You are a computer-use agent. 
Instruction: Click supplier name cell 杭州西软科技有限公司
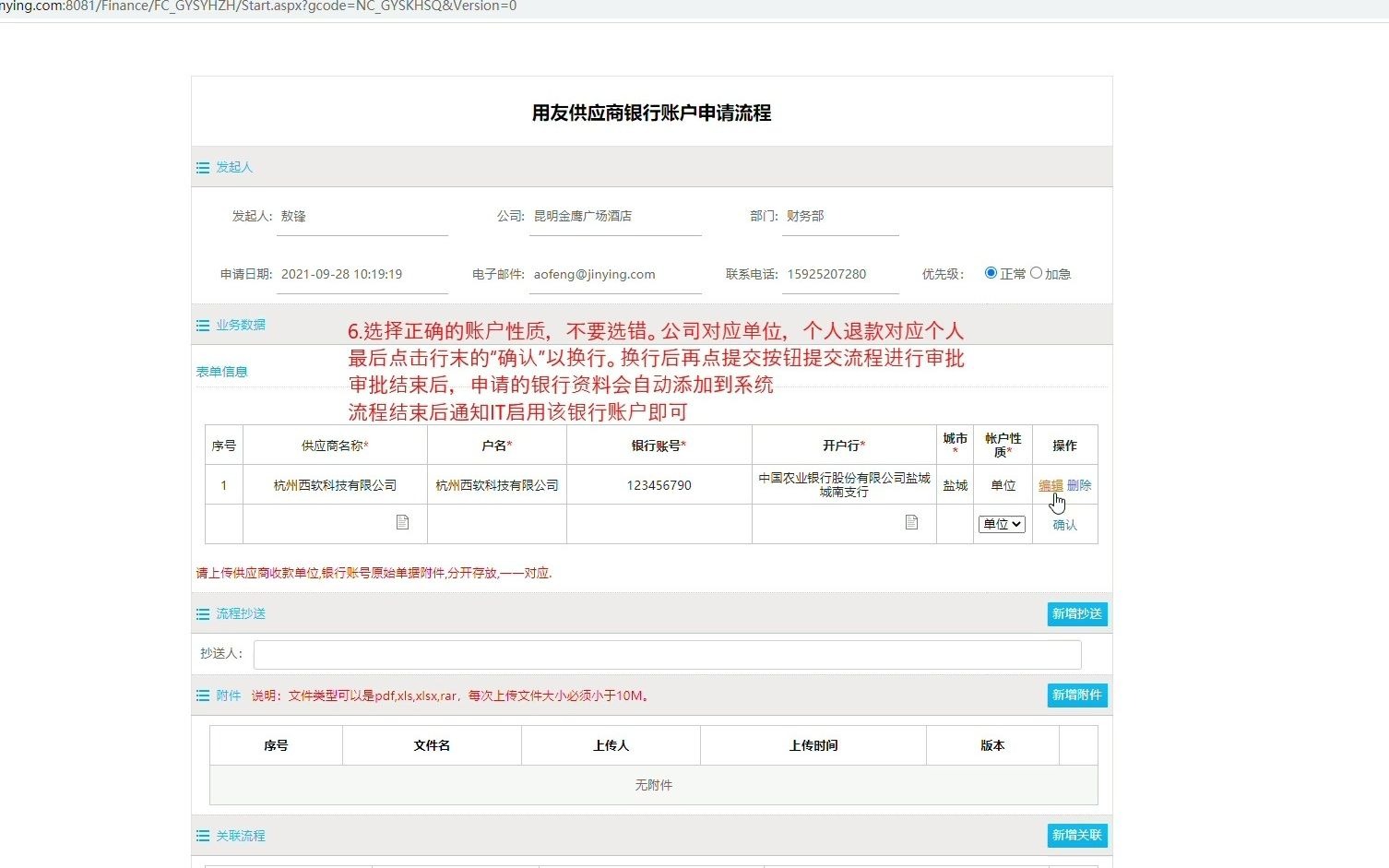[x=335, y=485]
